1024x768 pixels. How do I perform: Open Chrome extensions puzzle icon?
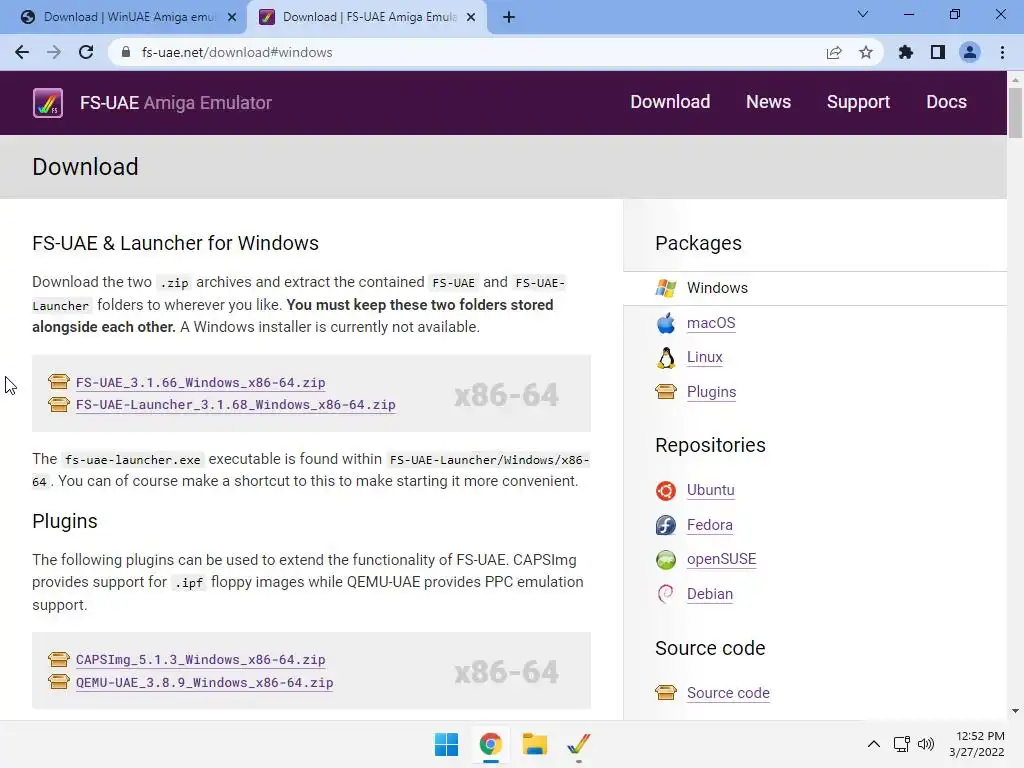(906, 52)
